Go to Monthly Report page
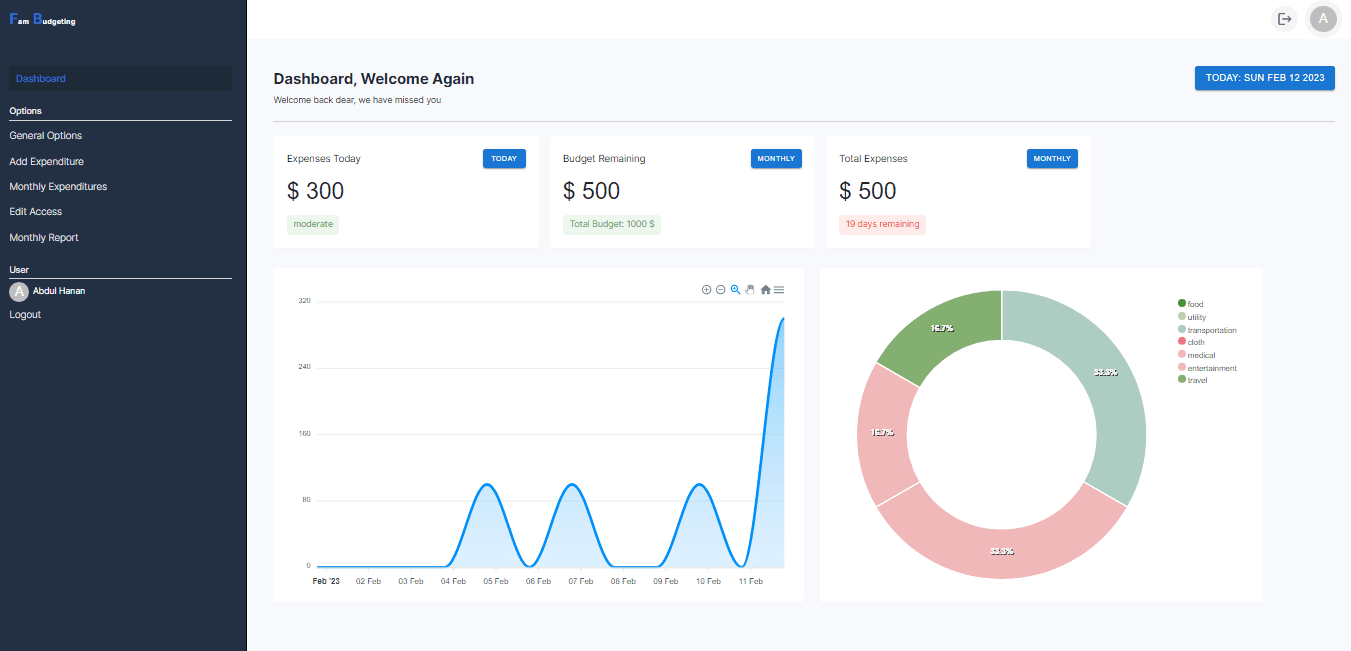The width and height of the screenshot is (1351, 651). click(x=44, y=238)
